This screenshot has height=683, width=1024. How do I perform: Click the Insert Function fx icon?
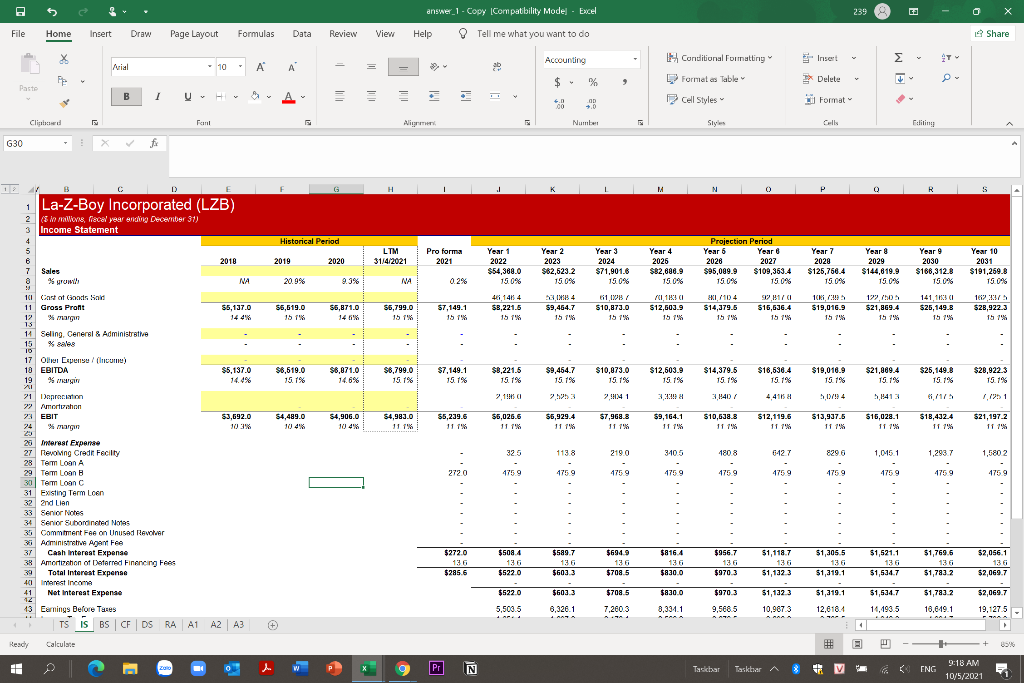tap(155, 143)
